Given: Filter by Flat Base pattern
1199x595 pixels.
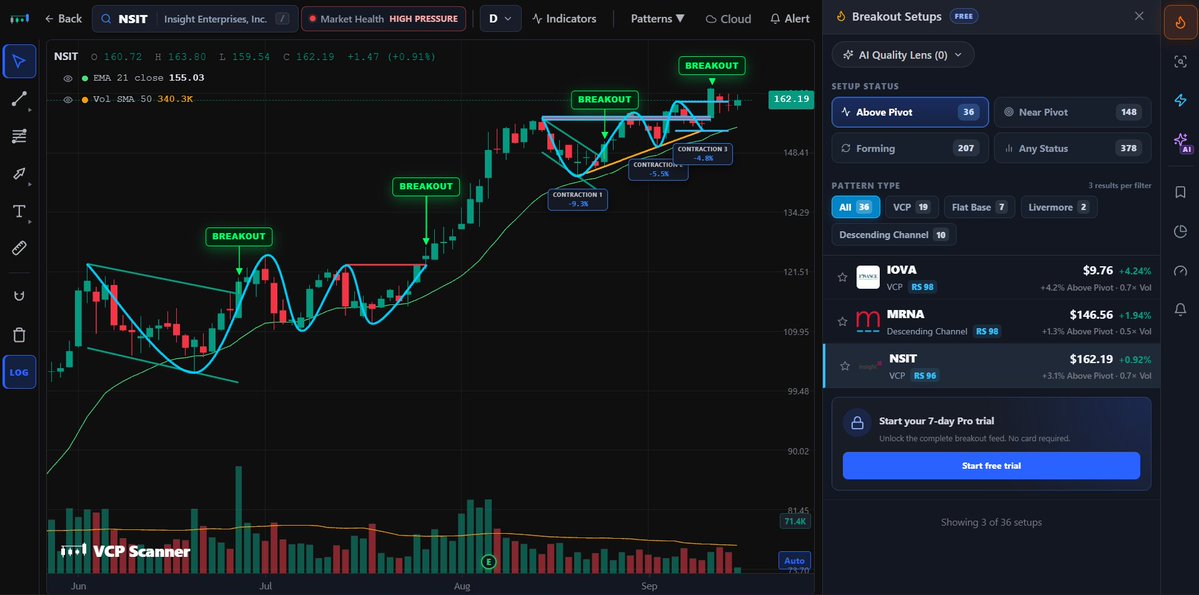Looking at the screenshot, I should pos(980,207).
